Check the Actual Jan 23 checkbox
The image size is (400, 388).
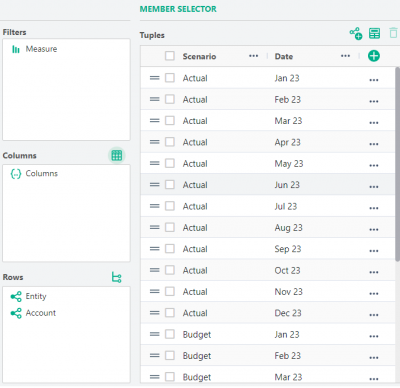click(170, 78)
